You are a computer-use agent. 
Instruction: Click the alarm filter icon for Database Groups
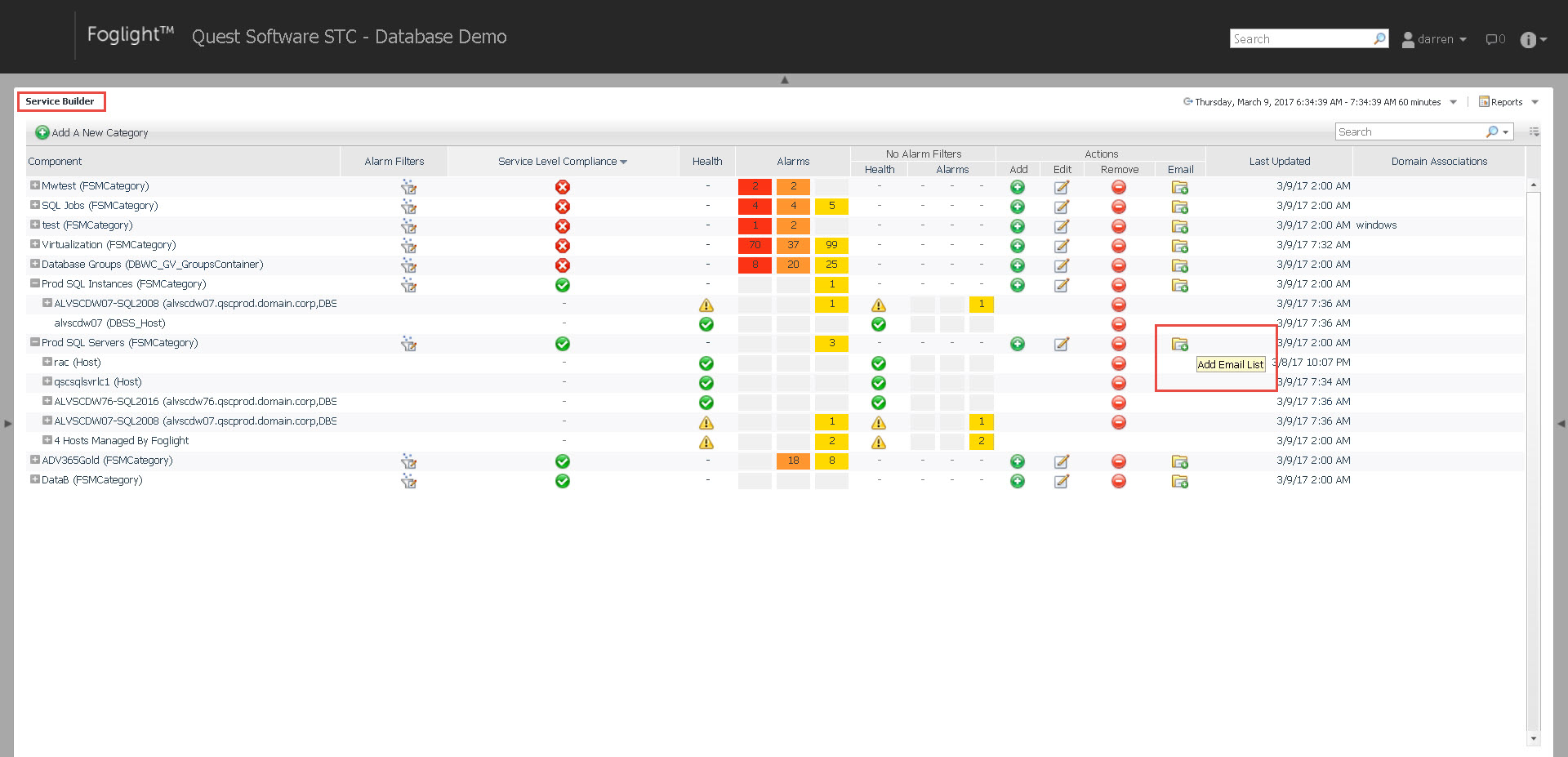click(408, 265)
